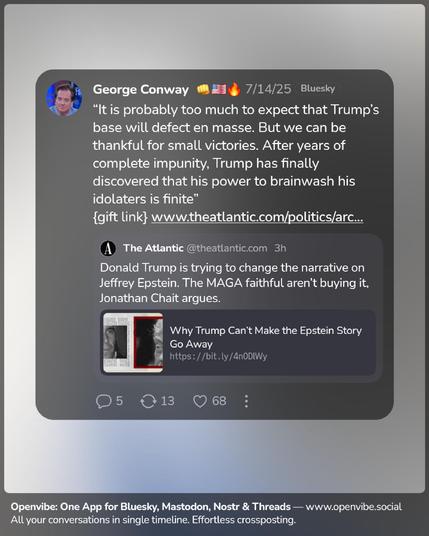Click the fire emoji next to name

click(x=234, y=90)
